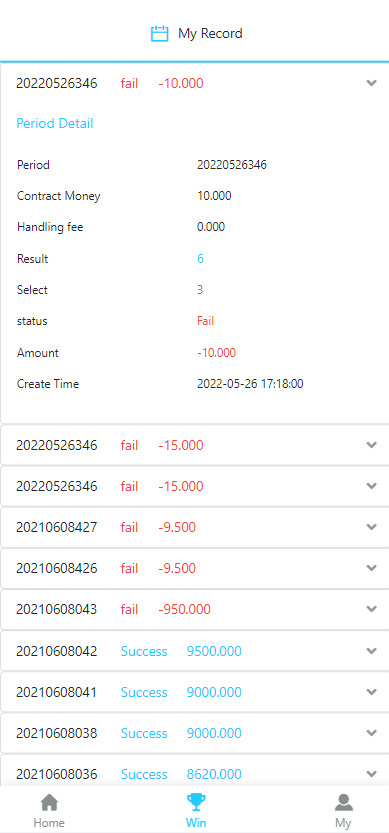Screen dimensions: 389x833
Task: Click the calendar icon beside My Record
Action: (x=159, y=34)
